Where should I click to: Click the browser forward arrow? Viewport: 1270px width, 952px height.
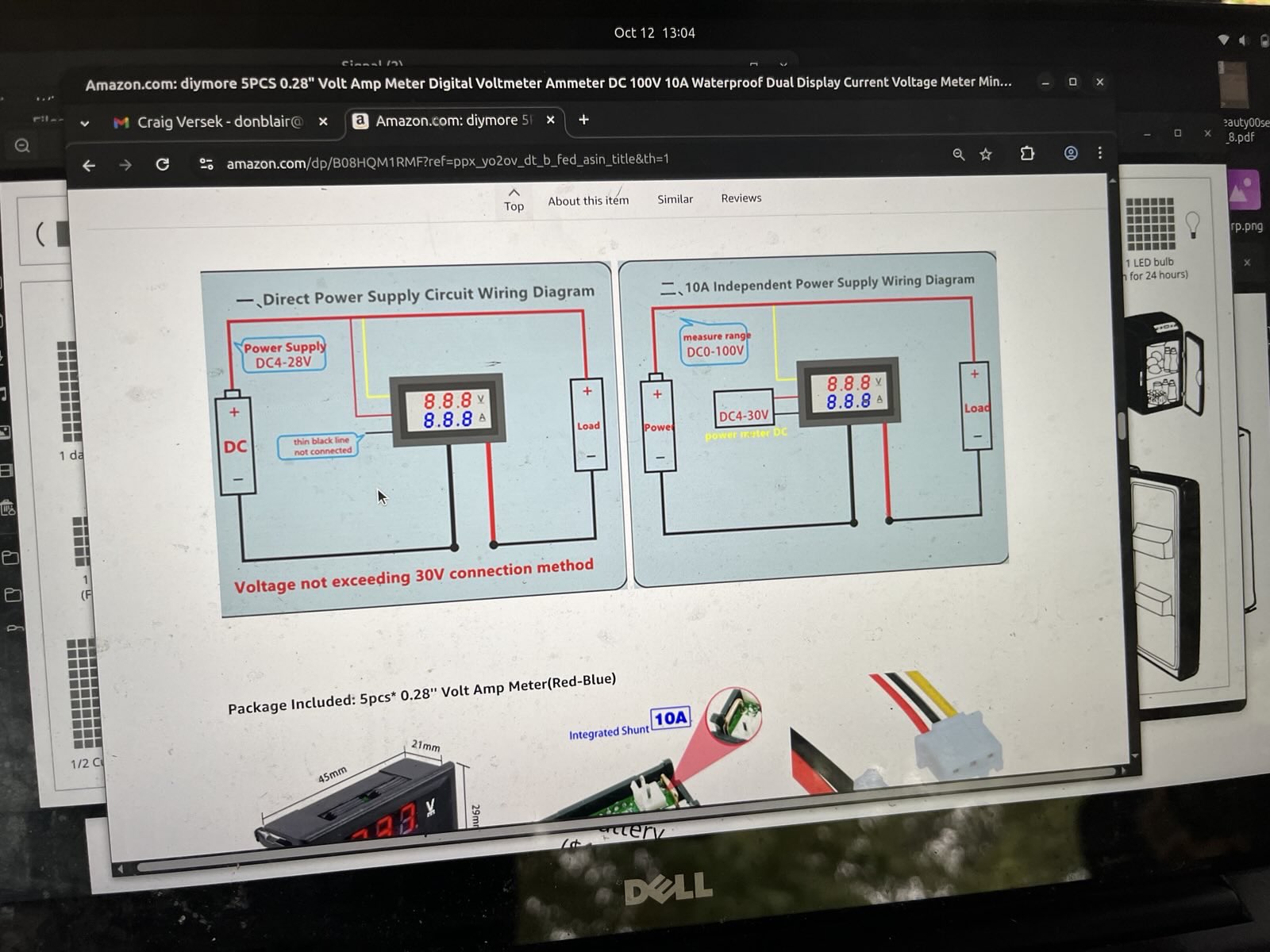coord(125,165)
